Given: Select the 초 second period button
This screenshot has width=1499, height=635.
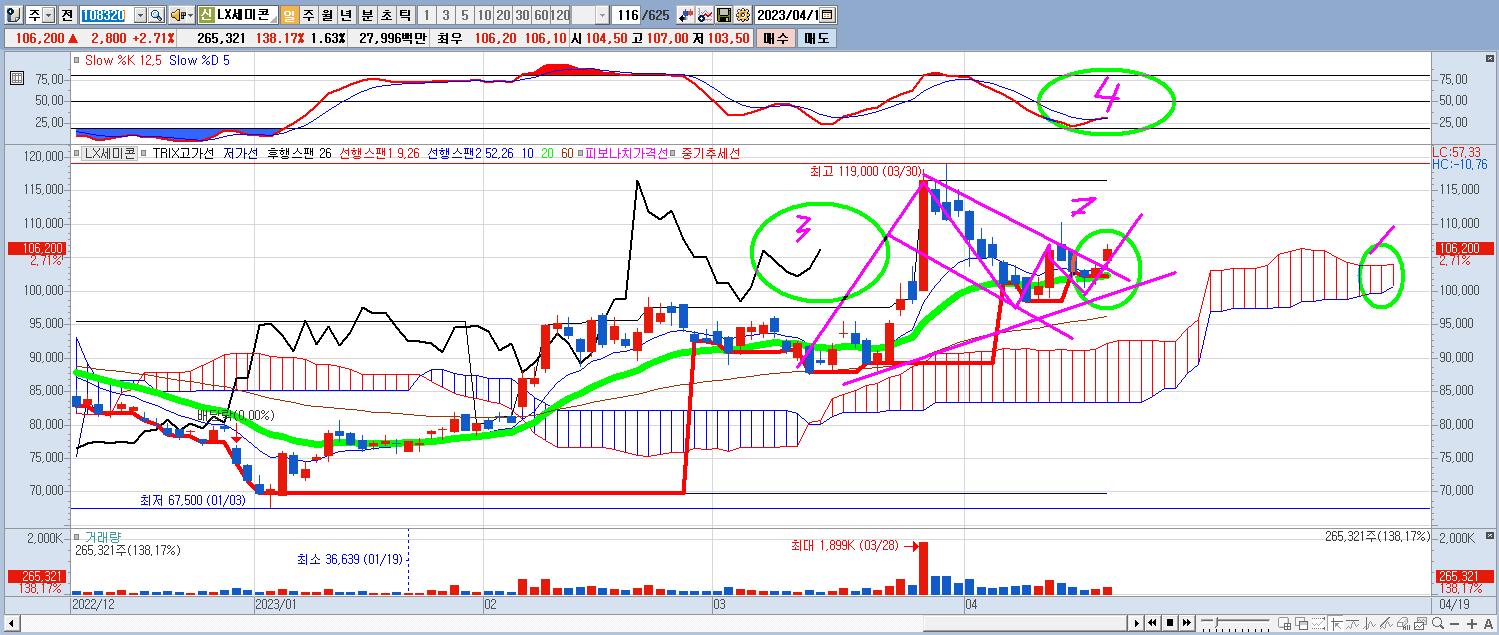Looking at the screenshot, I should 386,15.
